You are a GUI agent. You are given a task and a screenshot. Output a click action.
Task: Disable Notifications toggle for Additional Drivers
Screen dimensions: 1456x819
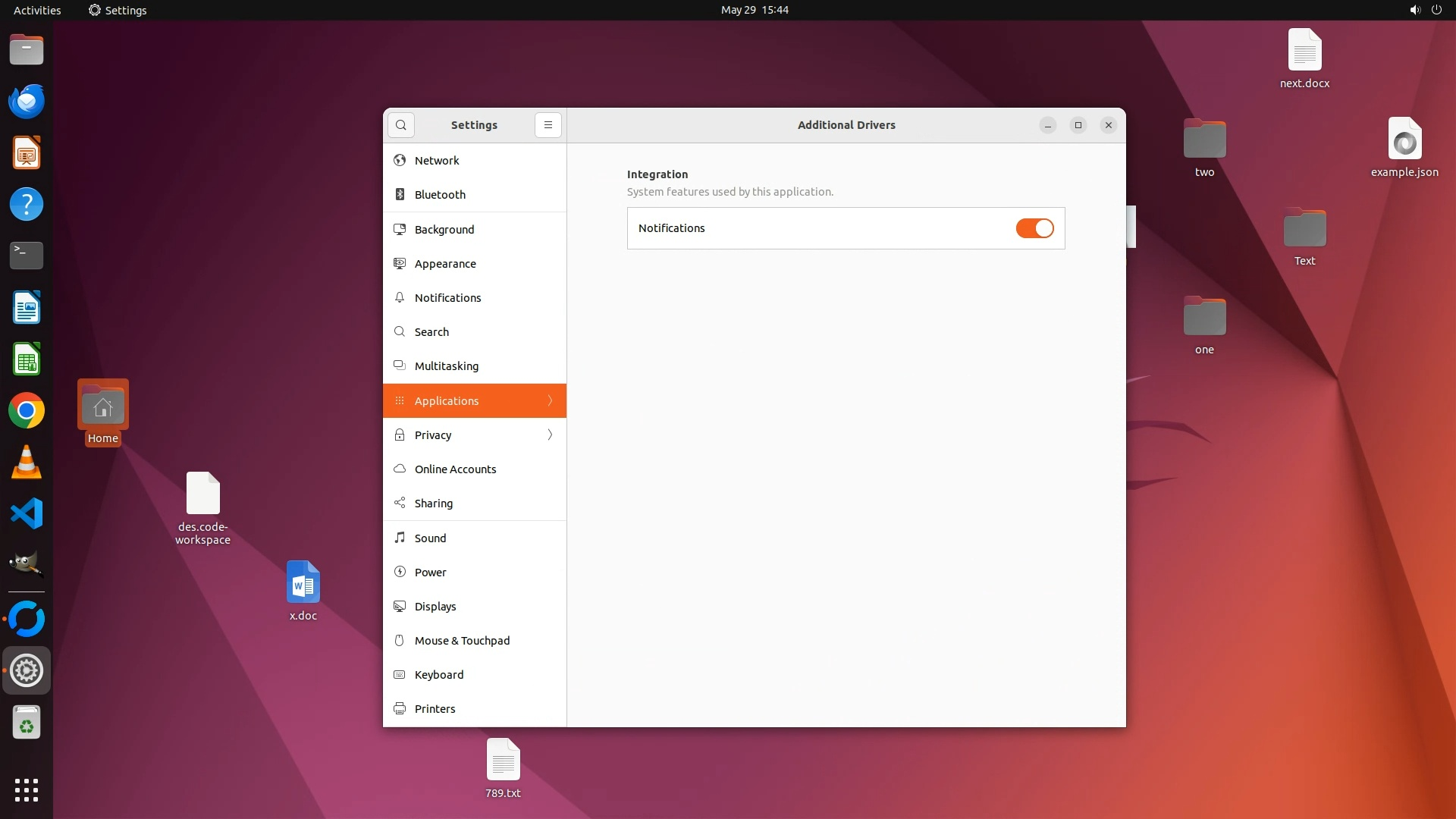coord(1034,228)
